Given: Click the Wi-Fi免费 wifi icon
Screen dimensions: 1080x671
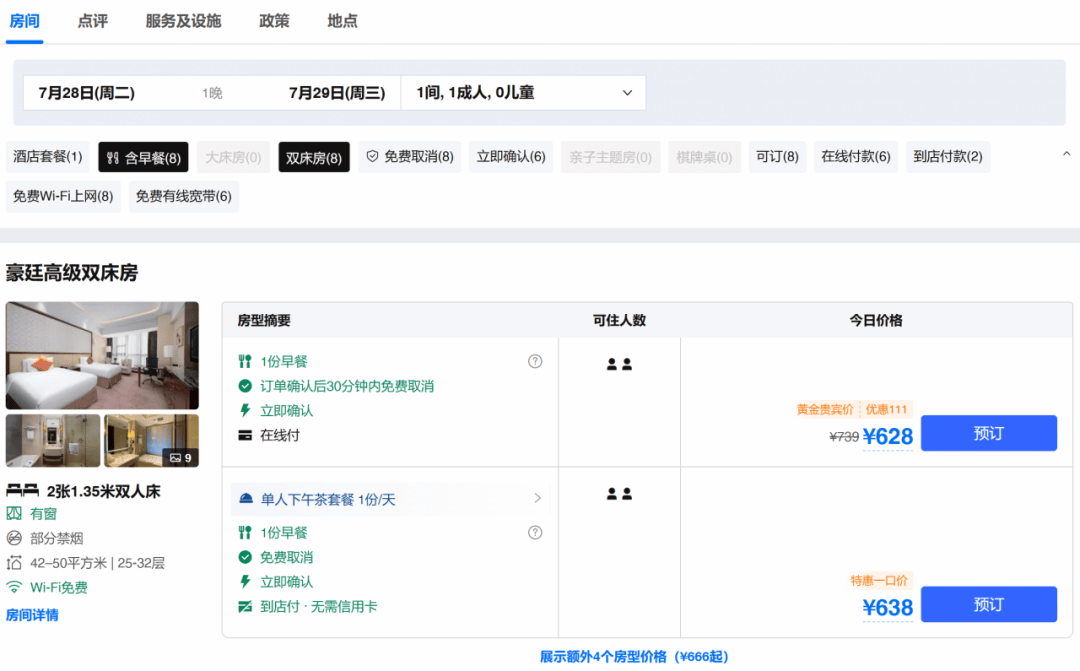Looking at the screenshot, I should click(x=14, y=587).
